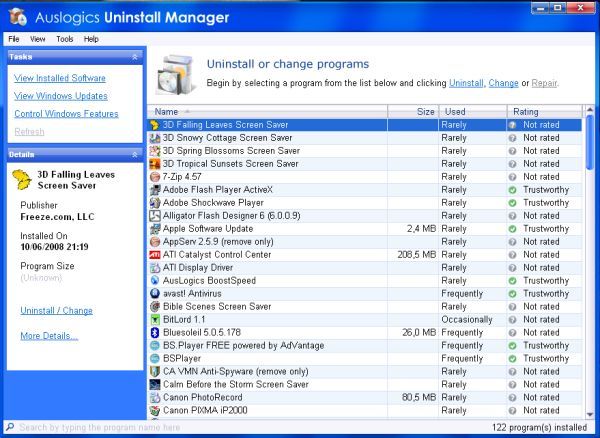Click the green Trustworthy icon for AusLogics BoostSpeed
This screenshot has width=600, height=438.
click(x=512, y=281)
